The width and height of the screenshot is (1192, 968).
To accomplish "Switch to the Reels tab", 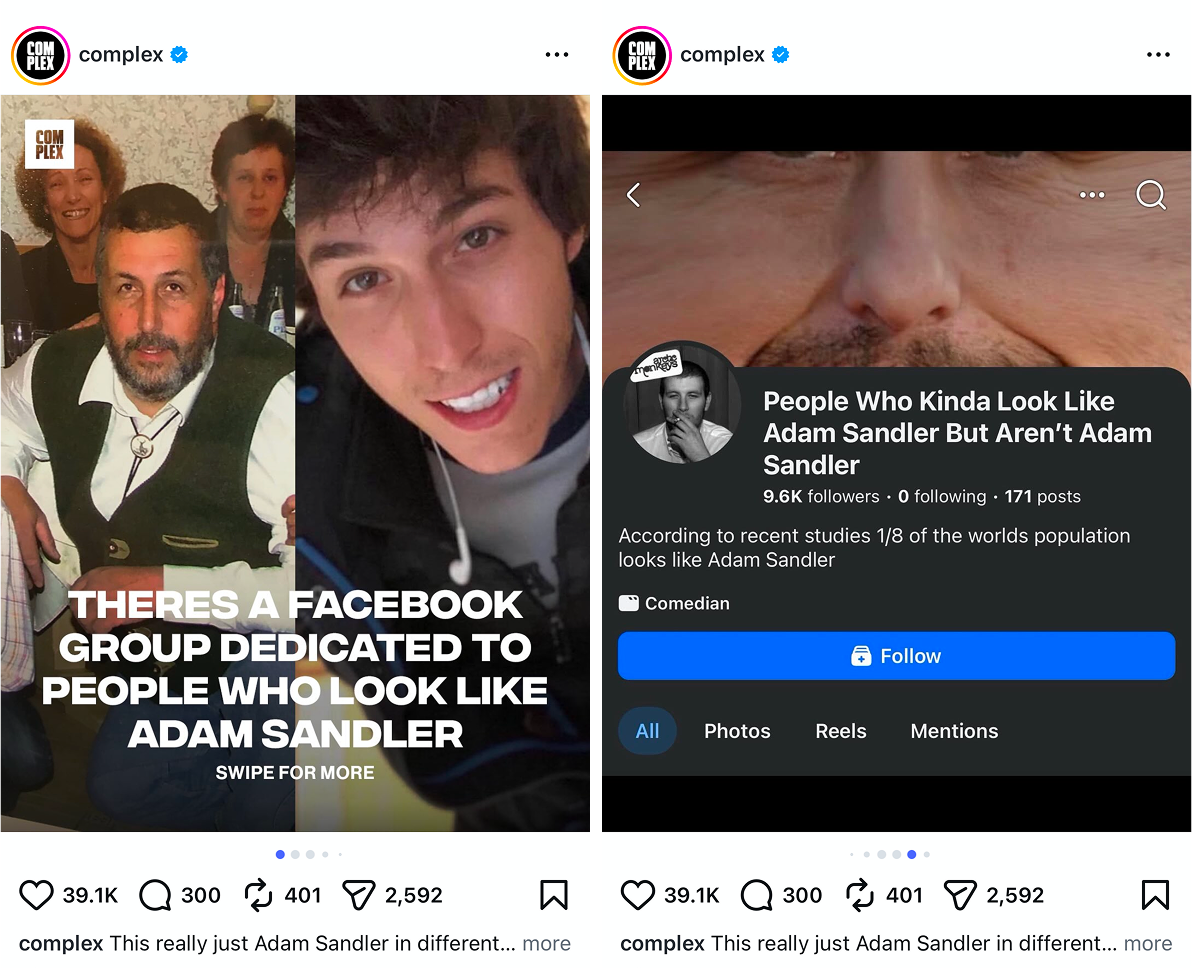I will coord(841,731).
